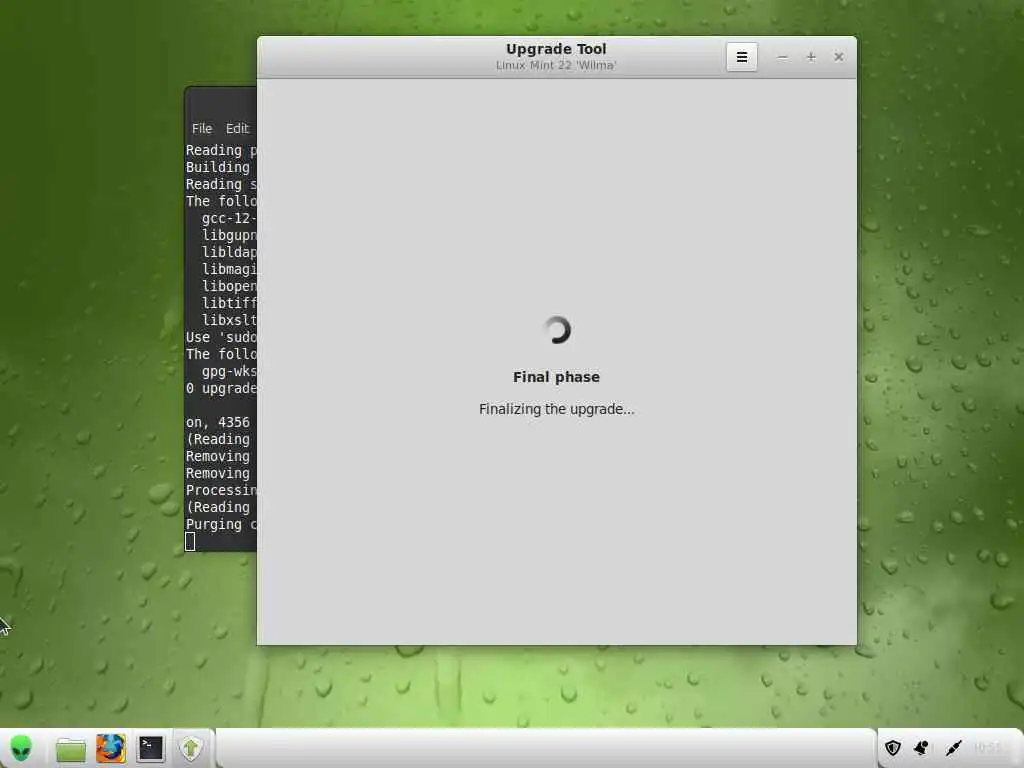Open the File menu in terminal window
1024x768 pixels.
pos(202,129)
